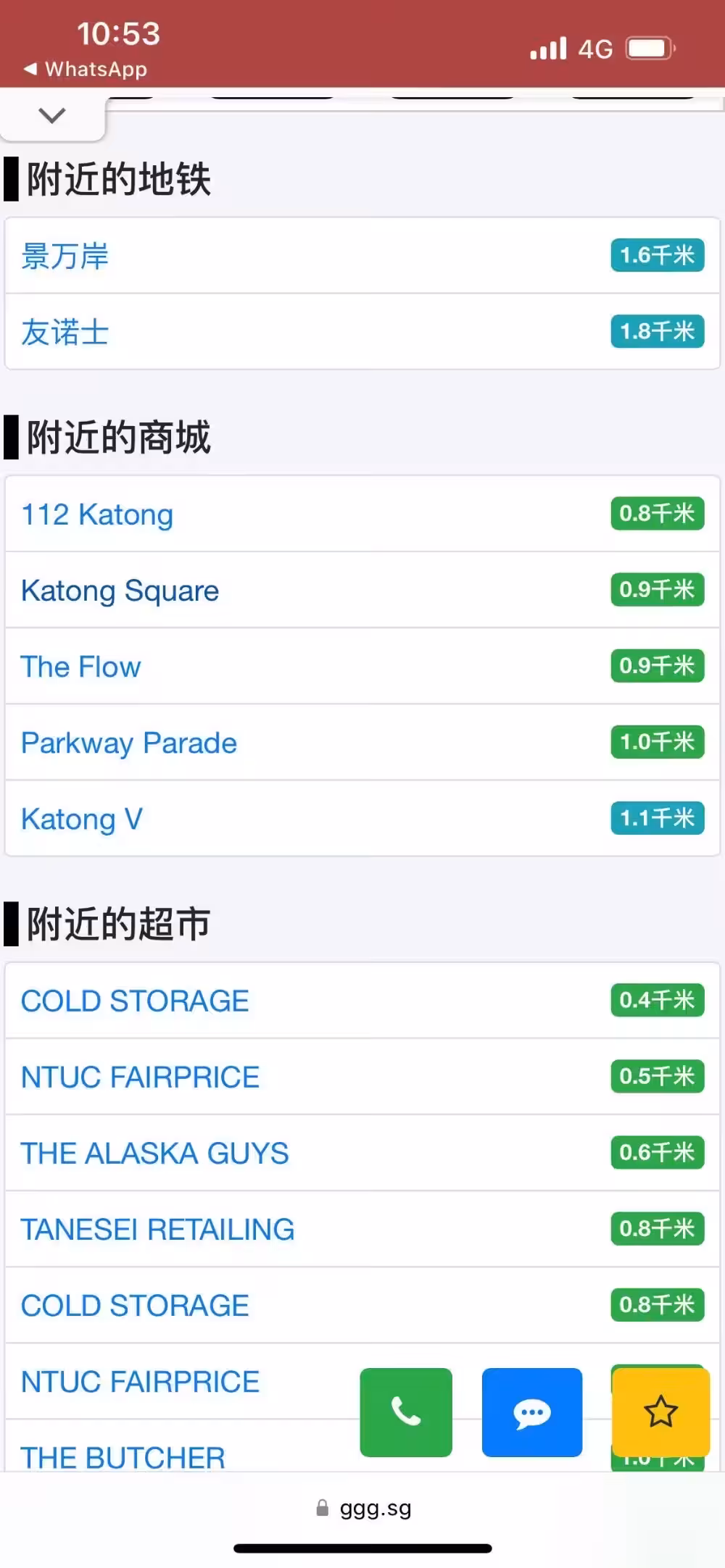This screenshot has width=725, height=1568.
Task: Open the 景万岸 MRT station link
Action: click(x=65, y=257)
